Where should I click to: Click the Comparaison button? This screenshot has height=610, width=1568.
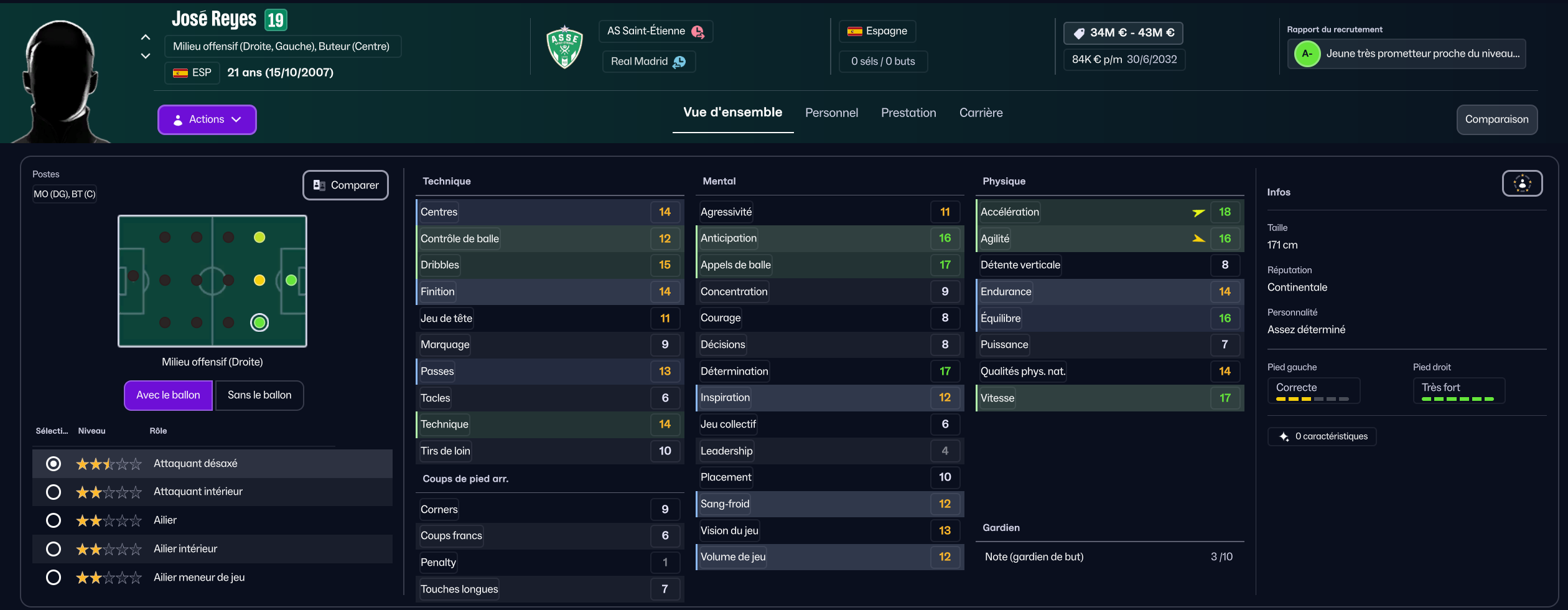pyautogui.click(x=1496, y=120)
